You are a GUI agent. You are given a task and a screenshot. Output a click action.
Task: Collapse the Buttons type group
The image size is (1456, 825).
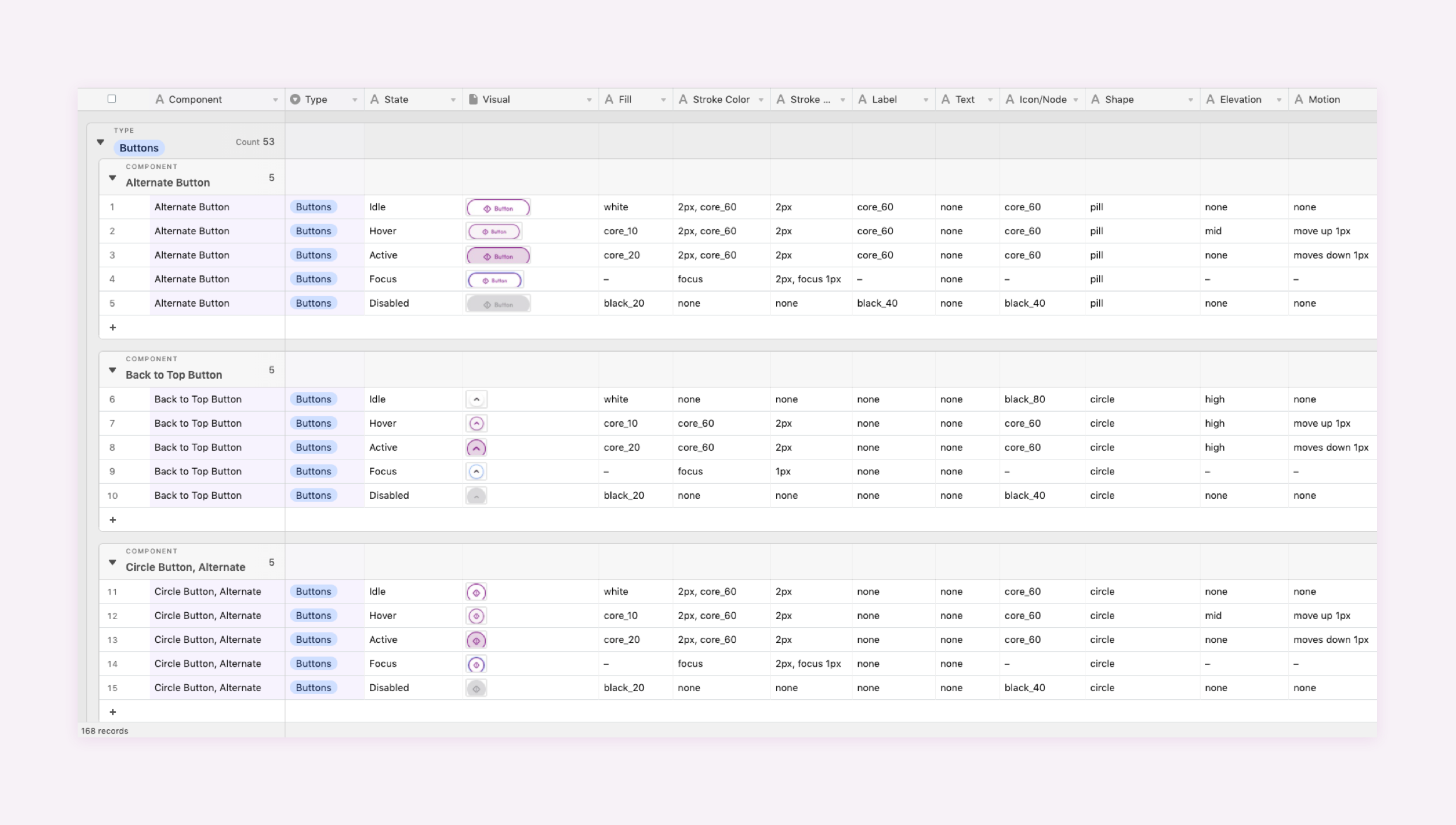pos(100,141)
